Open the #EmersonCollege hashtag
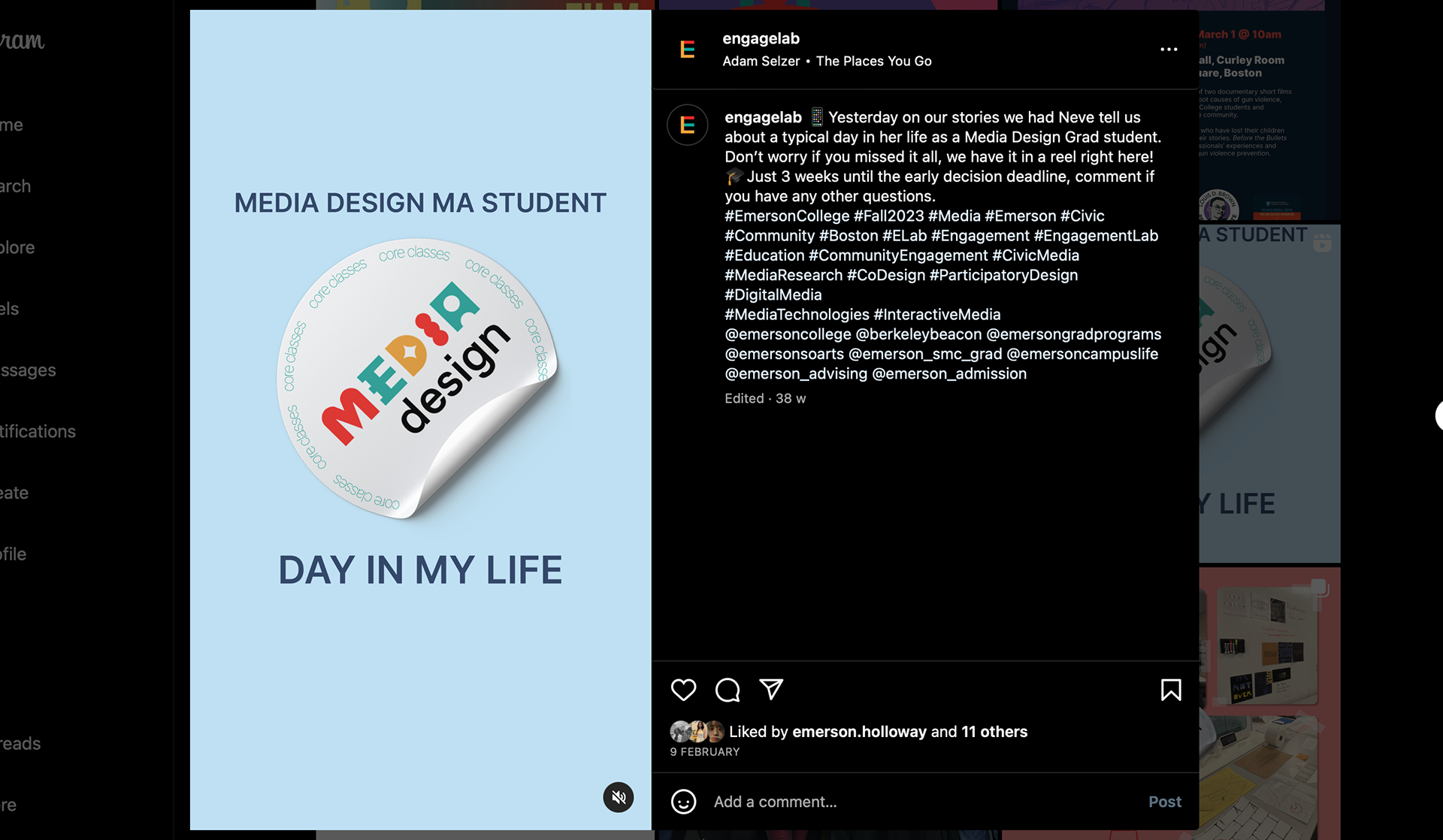 point(787,216)
